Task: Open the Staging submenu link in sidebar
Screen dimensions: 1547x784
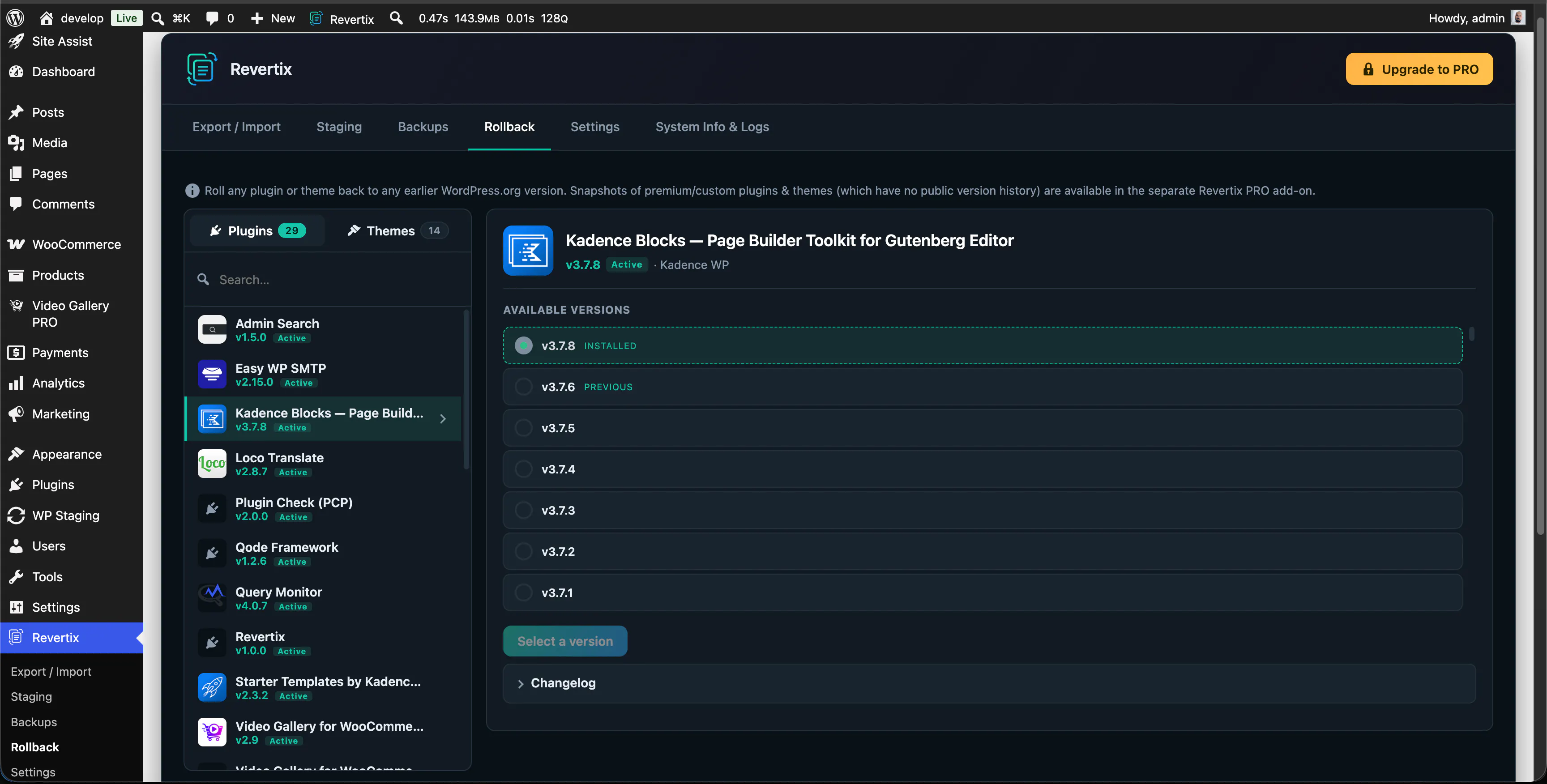Action: tap(31, 697)
